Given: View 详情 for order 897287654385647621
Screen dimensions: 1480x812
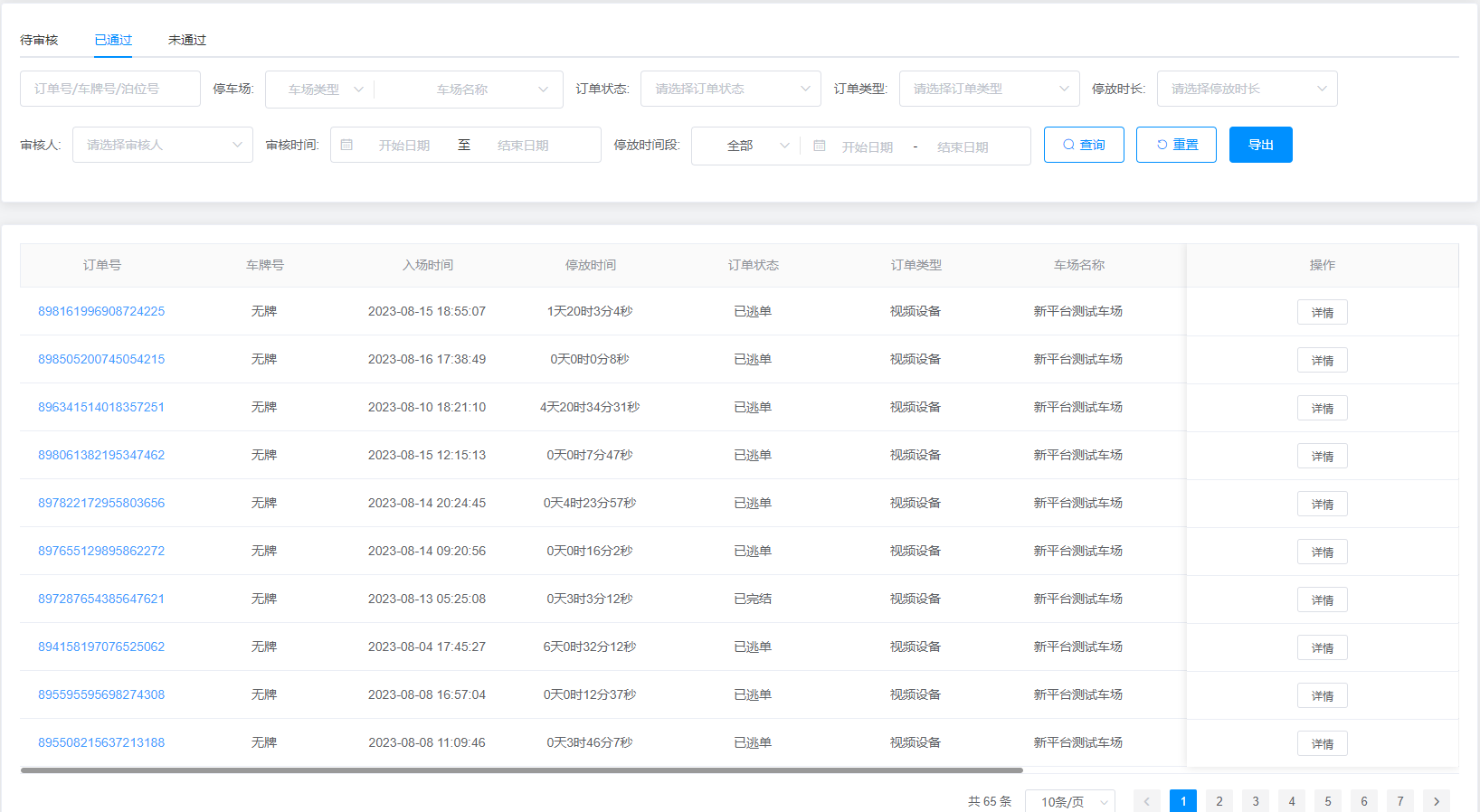Looking at the screenshot, I should [x=1322, y=600].
